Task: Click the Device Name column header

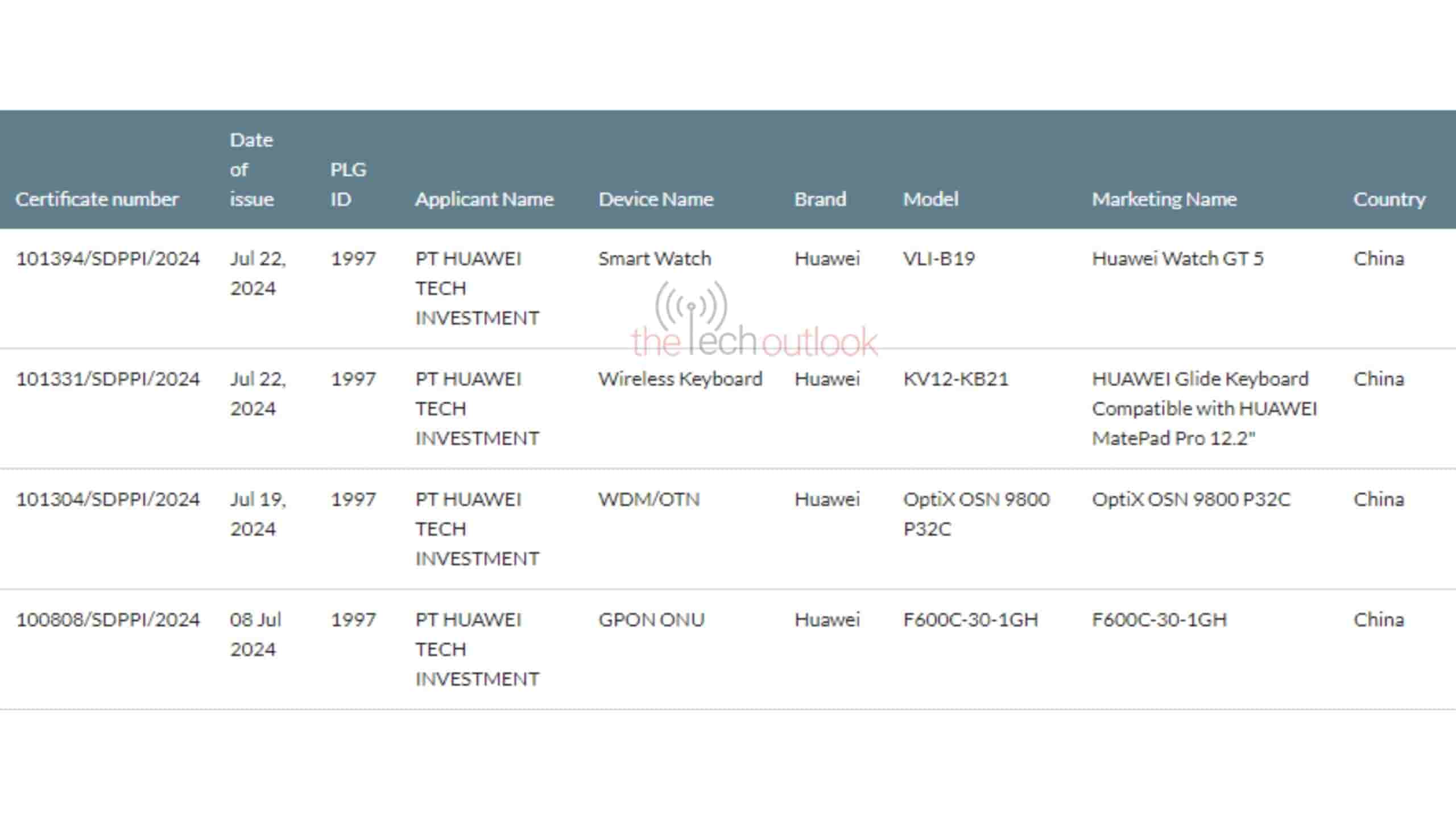Action: point(656,199)
